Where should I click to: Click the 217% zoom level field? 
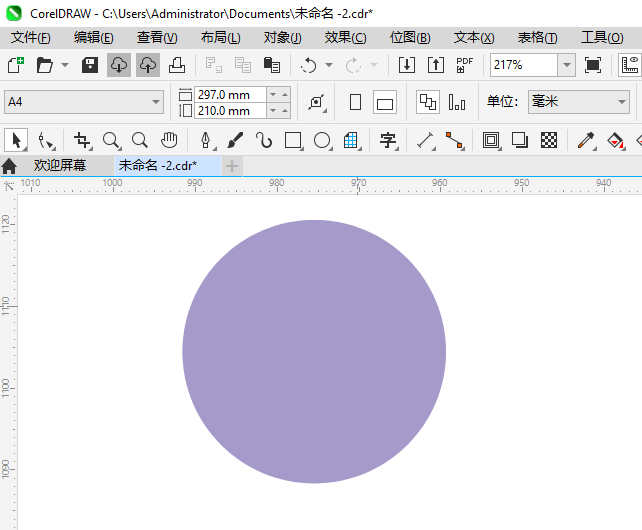[x=524, y=65]
